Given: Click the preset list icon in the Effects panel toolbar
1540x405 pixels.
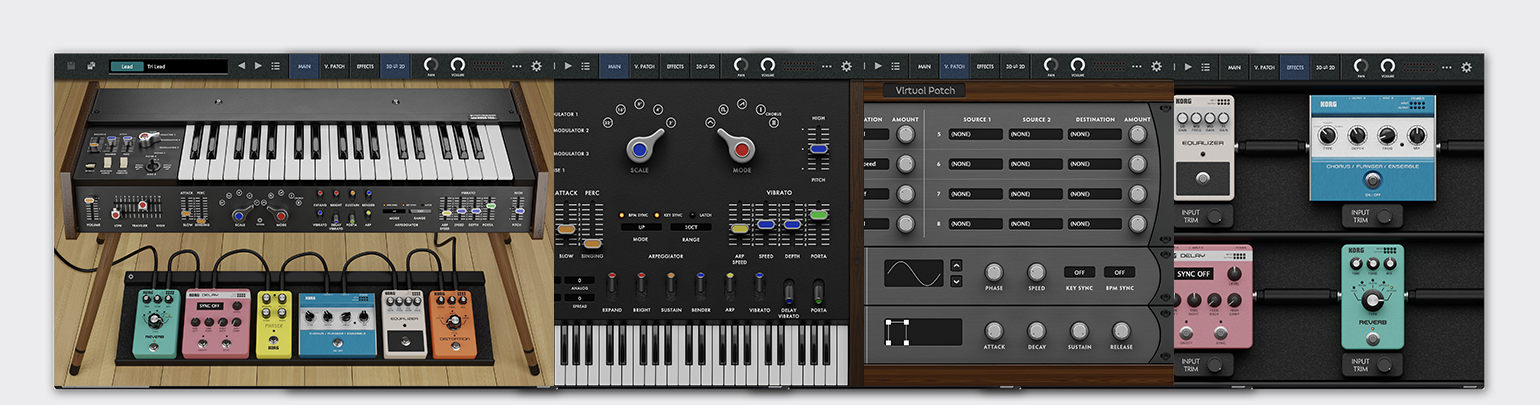Looking at the screenshot, I should pos(1206,66).
